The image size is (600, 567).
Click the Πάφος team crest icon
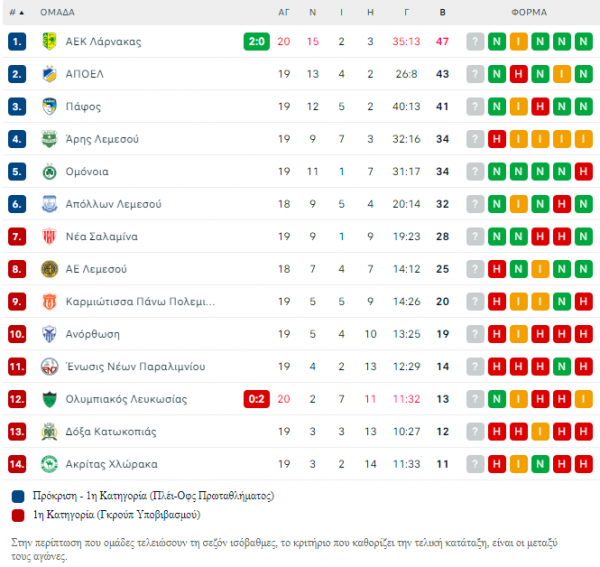pos(49,106)
